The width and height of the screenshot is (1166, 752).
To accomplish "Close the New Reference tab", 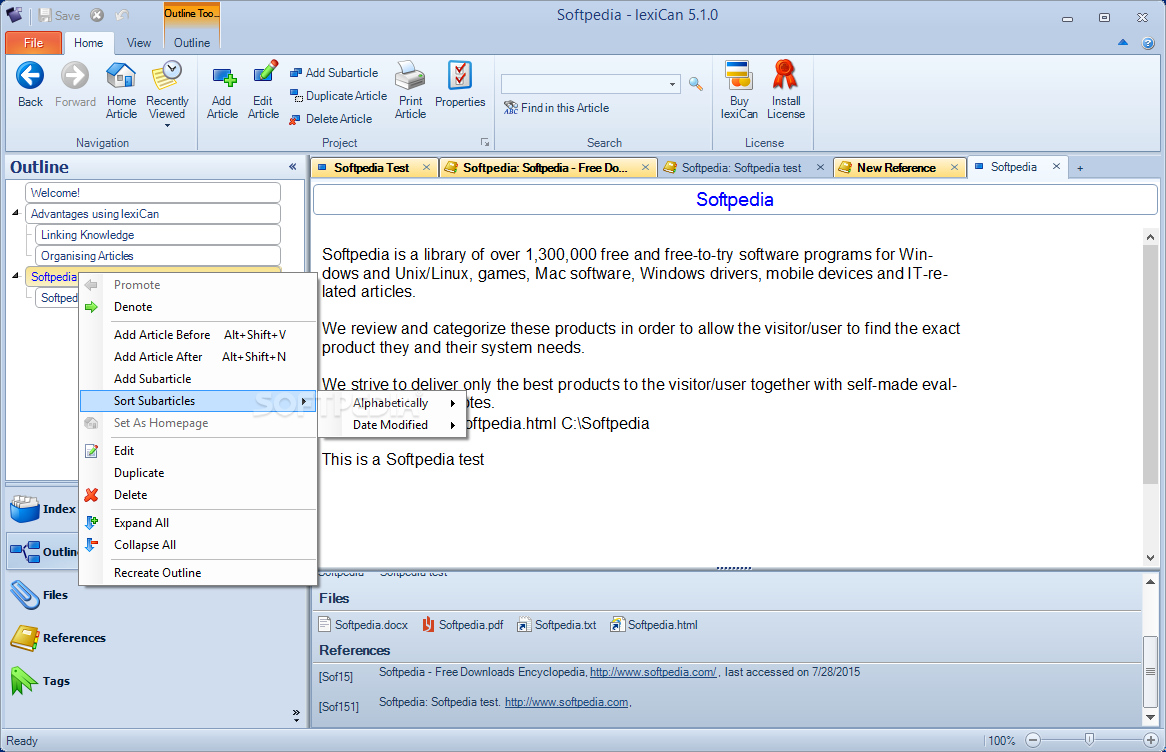I will pos(954,167).
